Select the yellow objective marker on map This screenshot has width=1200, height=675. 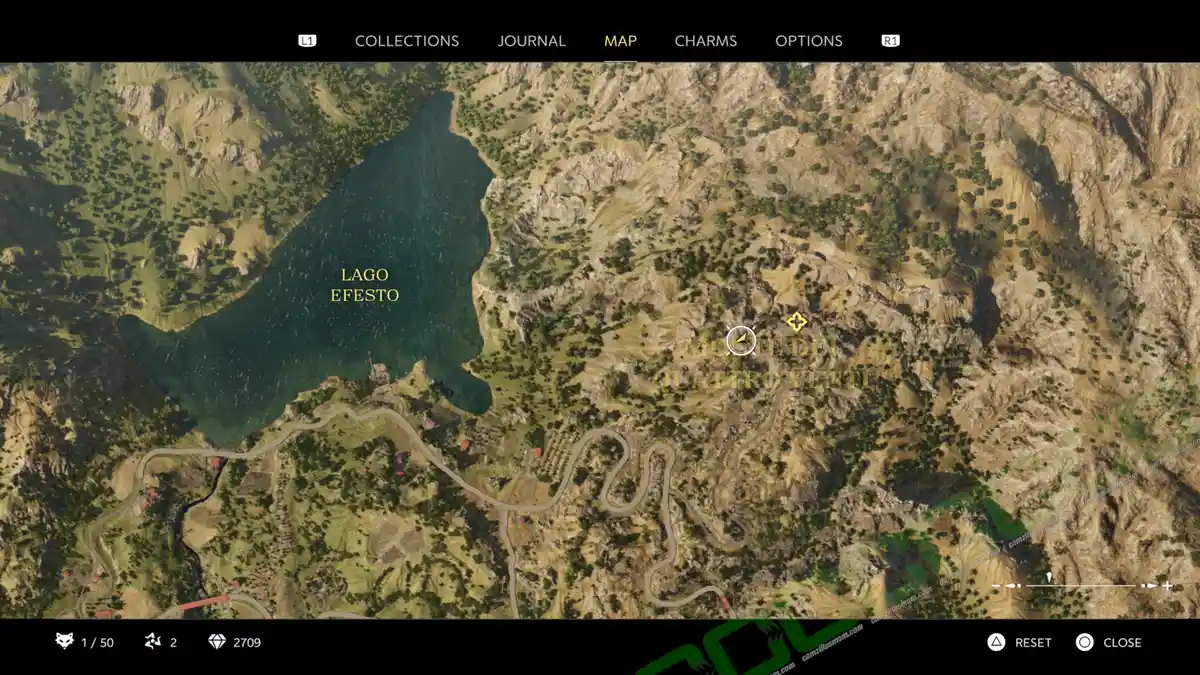click(x=796, y=322)
